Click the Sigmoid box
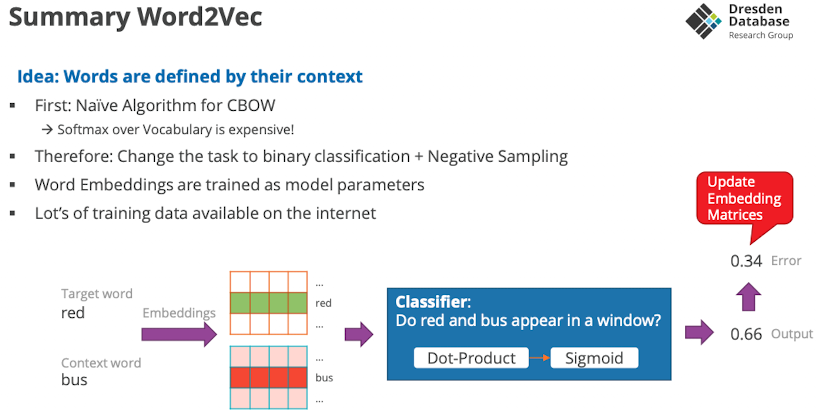Image resolution: width=817 pixels, height=413 pixels. 594,358
